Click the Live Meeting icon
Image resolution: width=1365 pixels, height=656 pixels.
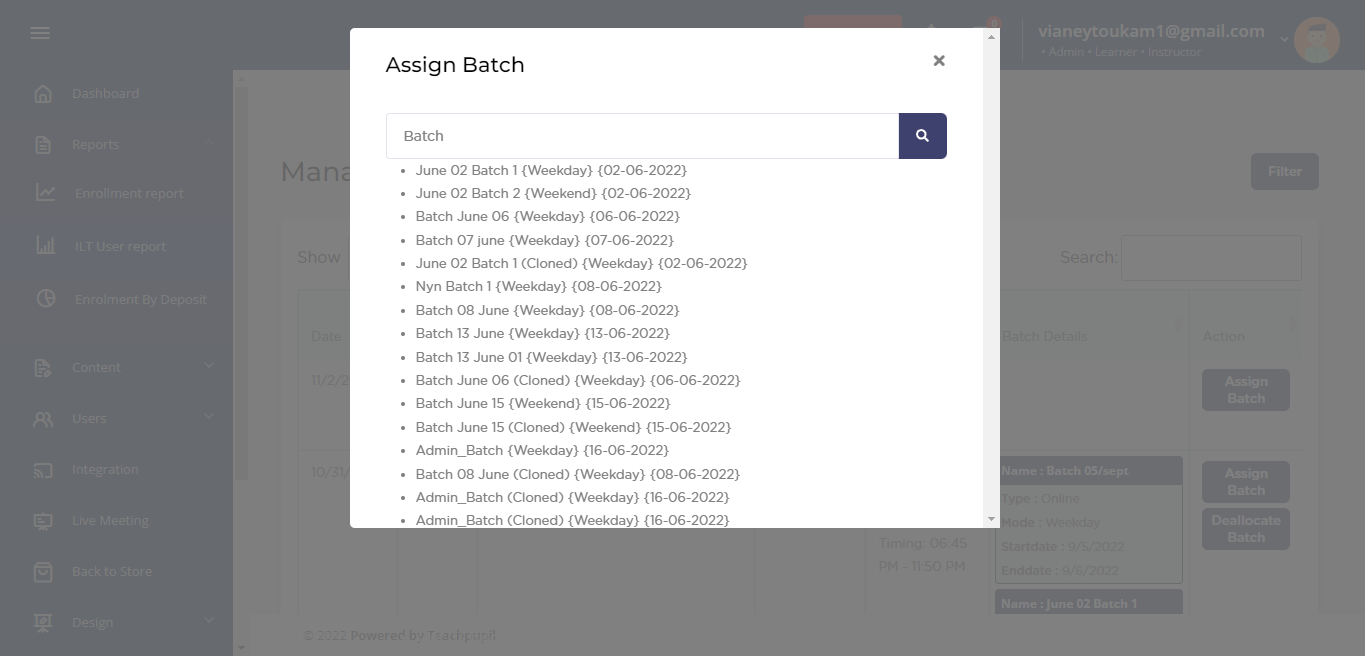coord(43,521)
